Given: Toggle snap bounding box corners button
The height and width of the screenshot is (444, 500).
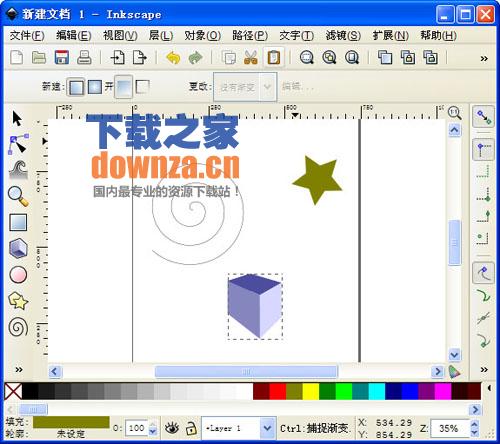Looking at the screenshot, I should (484, 150).
